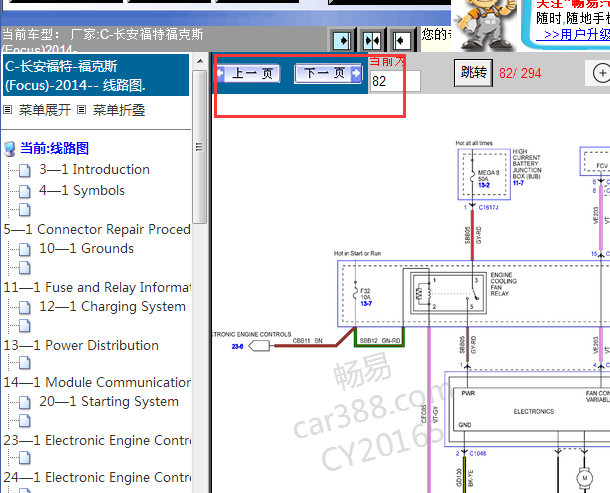Open 11—1 Fuse and Relay Information
Image resolution: width=610 pixels, height=493 pixels.
pyautogui.click(x=97, y=287)
